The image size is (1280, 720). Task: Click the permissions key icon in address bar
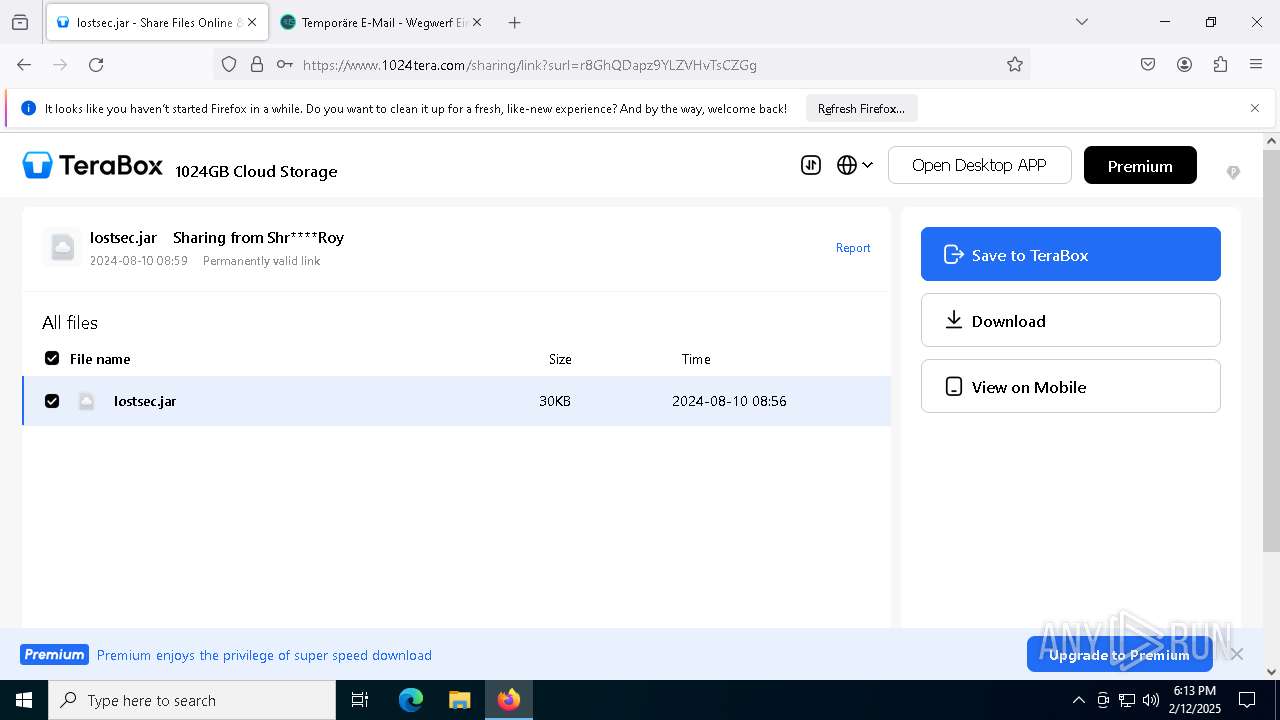[285, 64]
